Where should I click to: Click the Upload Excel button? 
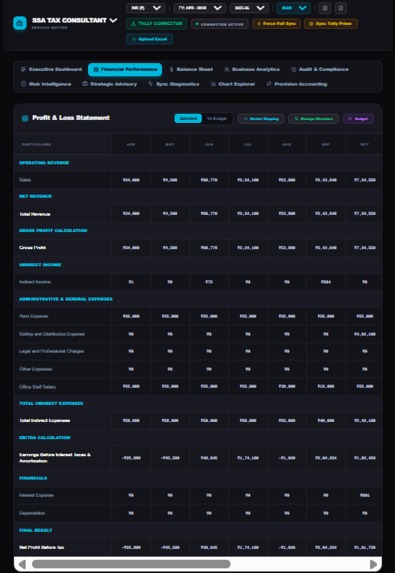click(149, 39)
